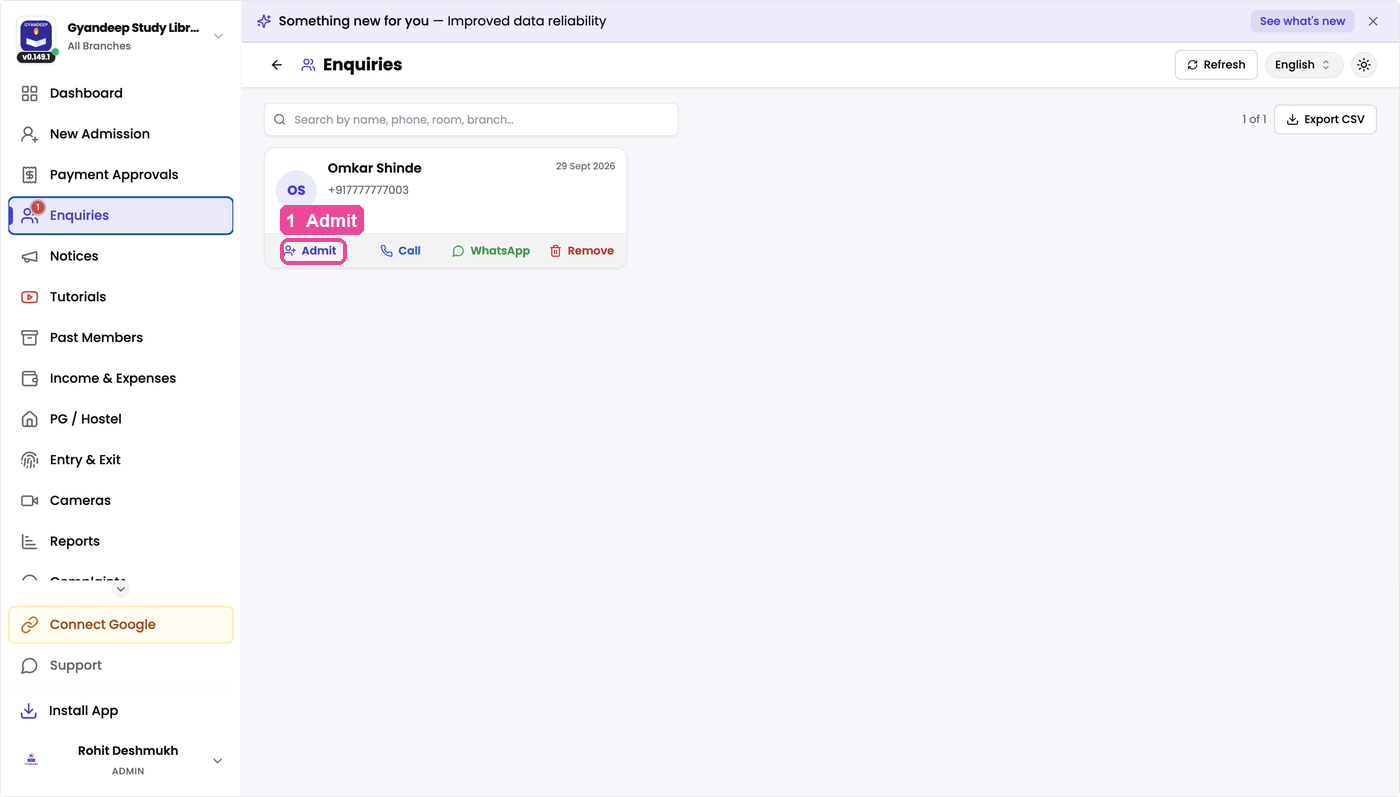
Task: Click the phone number +917777777003
Action: tap(368, 190)
